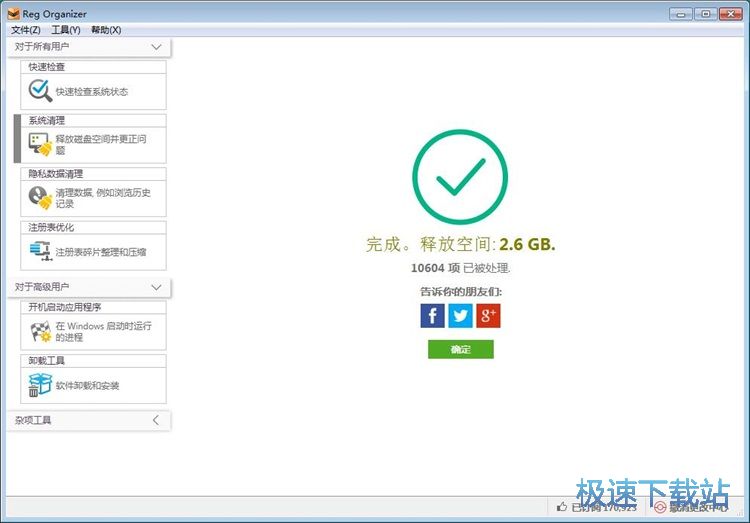Confirm with the green 确定 button

pos(461,349)
